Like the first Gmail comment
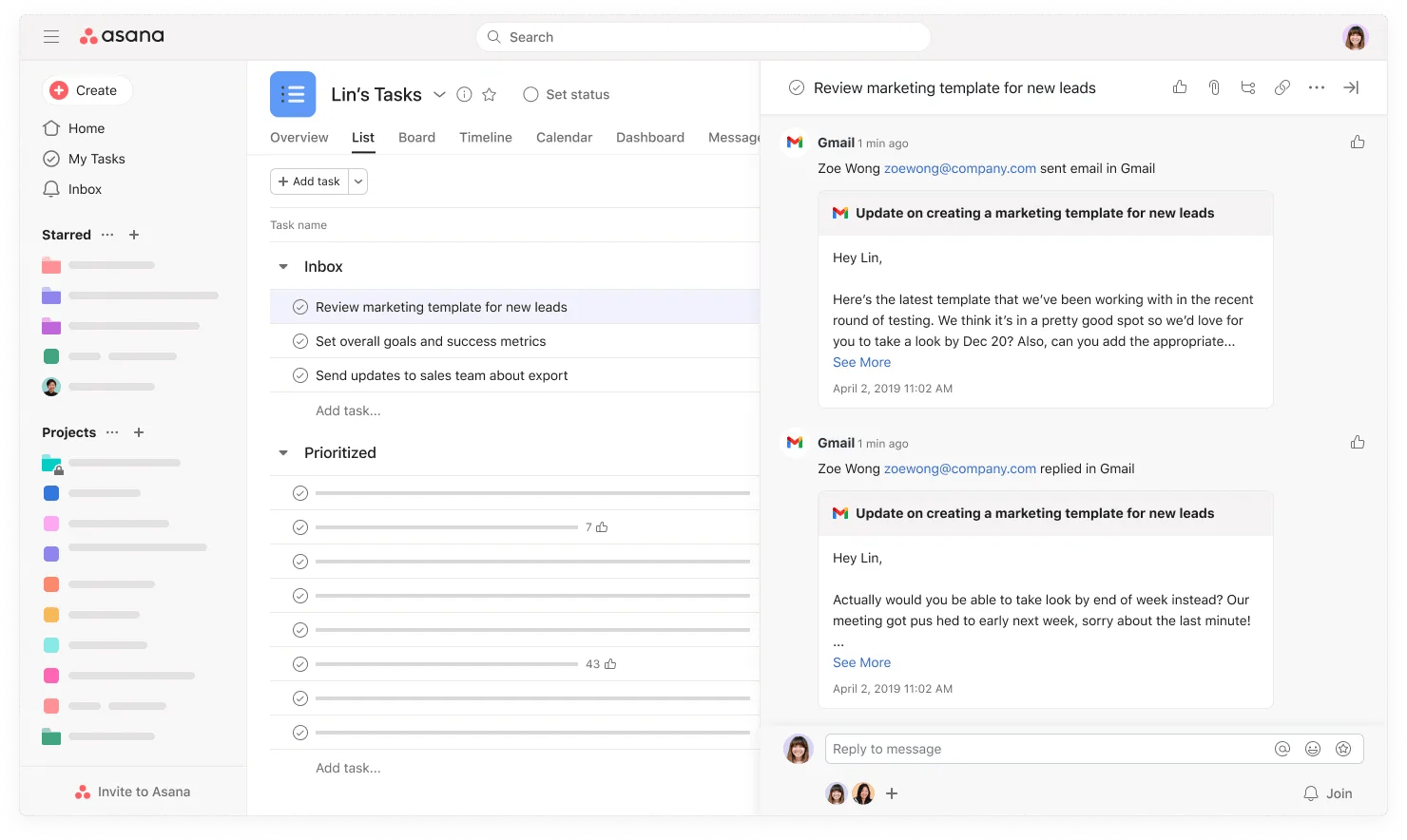Image resolution: width=1407 pixels, height=840 pixels. pos(1358,143)
